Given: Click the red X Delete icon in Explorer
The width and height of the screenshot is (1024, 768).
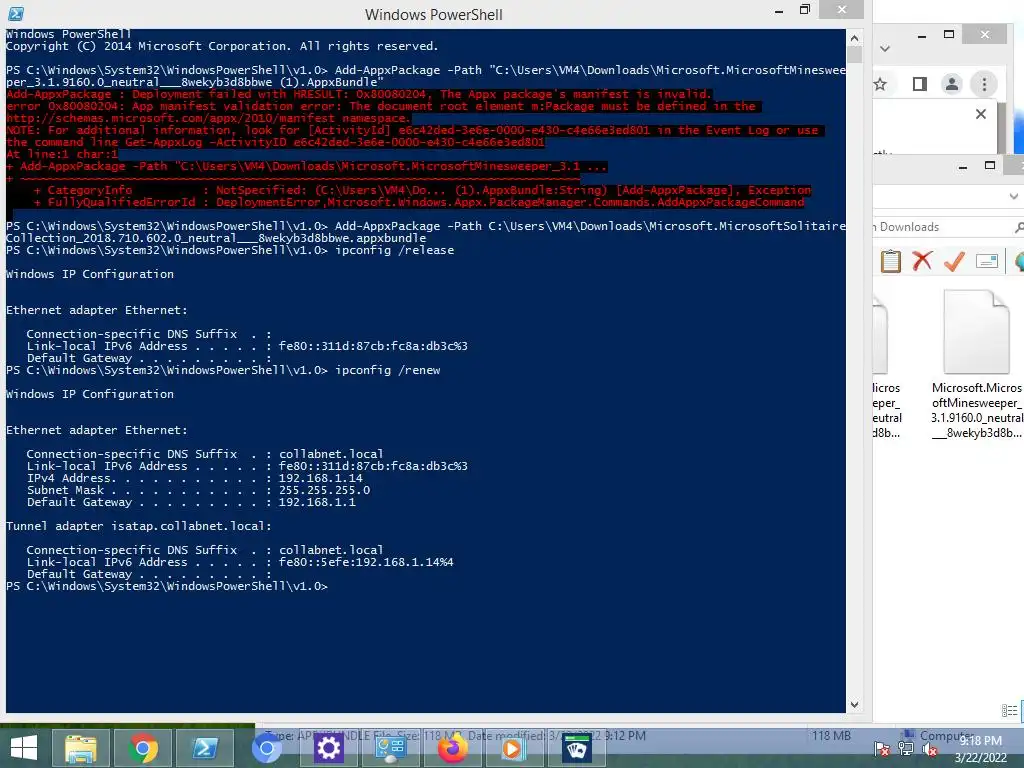Looking at the screenshot, I should pos(922,261).
